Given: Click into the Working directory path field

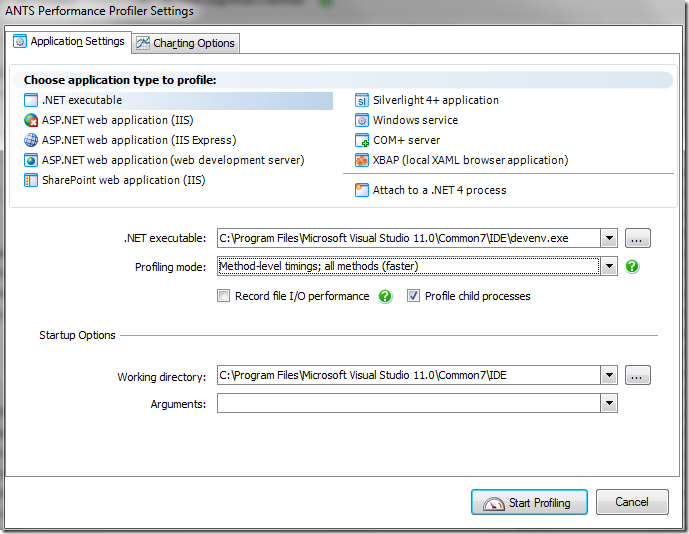Looking at the screenshot, I should (x=409, y=375).
